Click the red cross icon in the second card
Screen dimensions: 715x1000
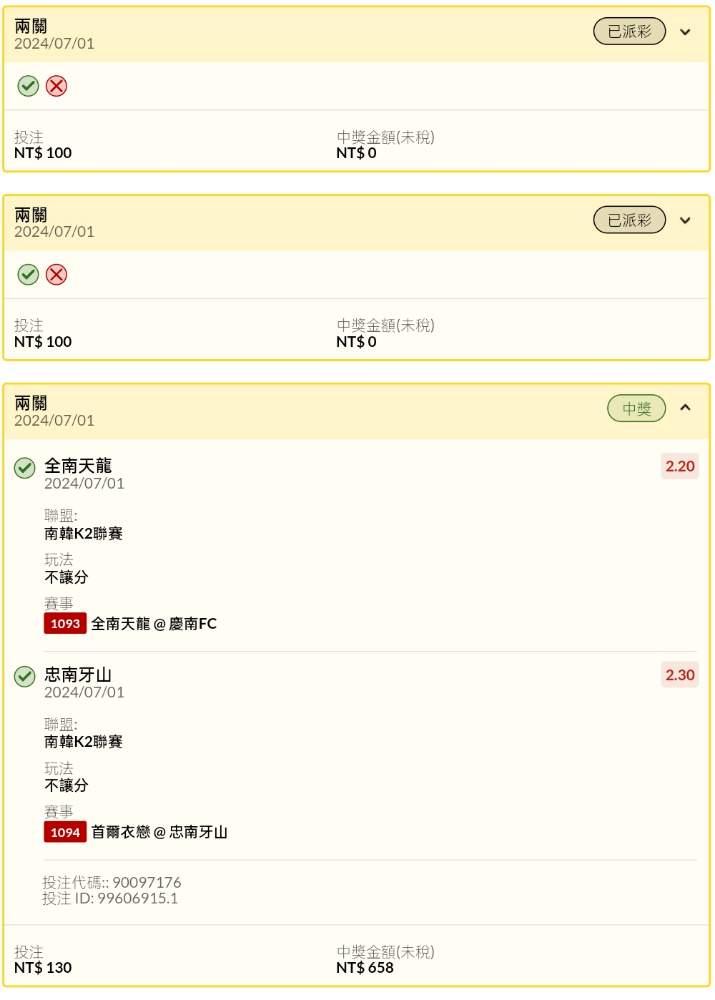[x=57, y=274]
